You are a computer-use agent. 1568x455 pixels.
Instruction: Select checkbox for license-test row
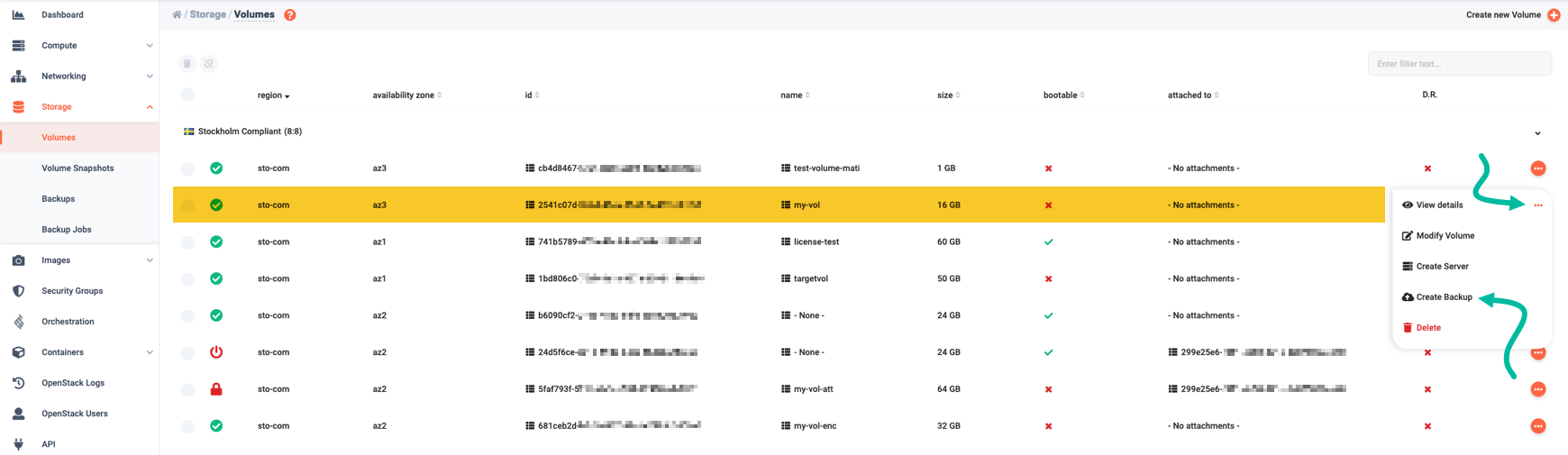[187, 242]
